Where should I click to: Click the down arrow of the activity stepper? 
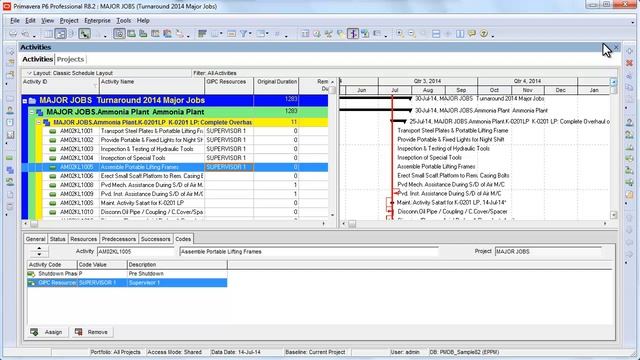pyautogui.click(x=39, y=254)
